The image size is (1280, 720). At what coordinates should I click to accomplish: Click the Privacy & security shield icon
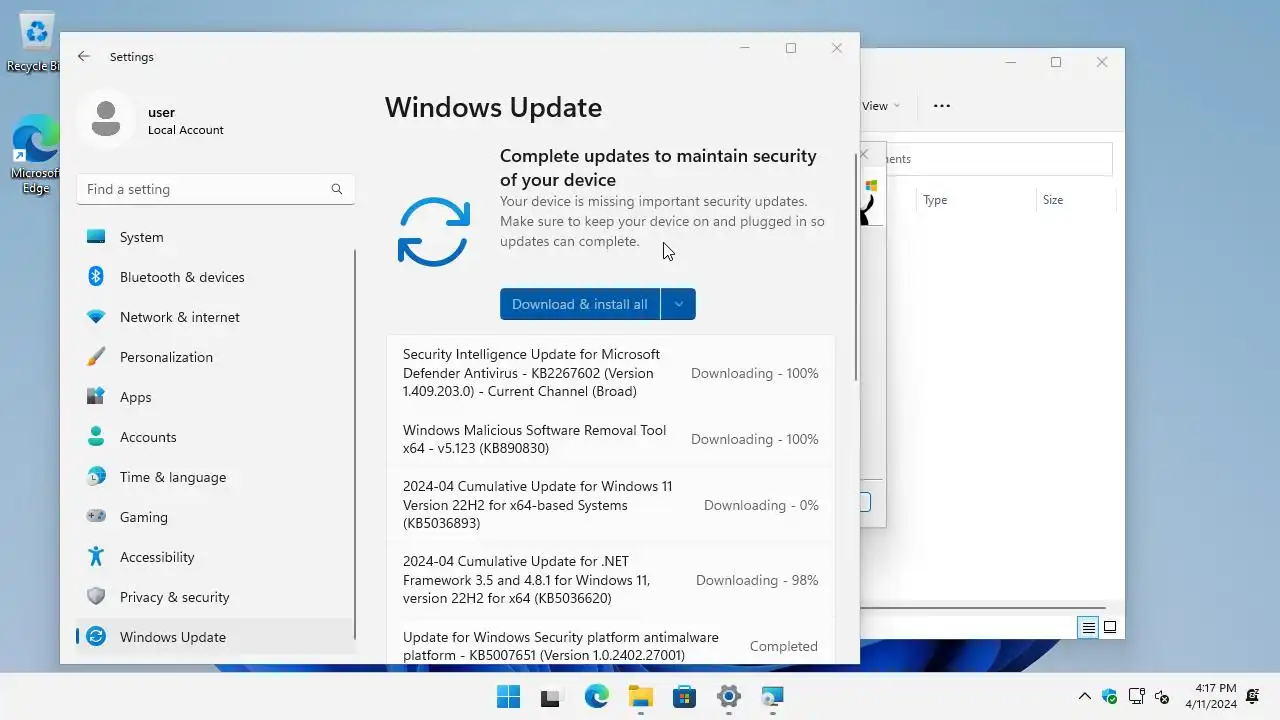96,597
